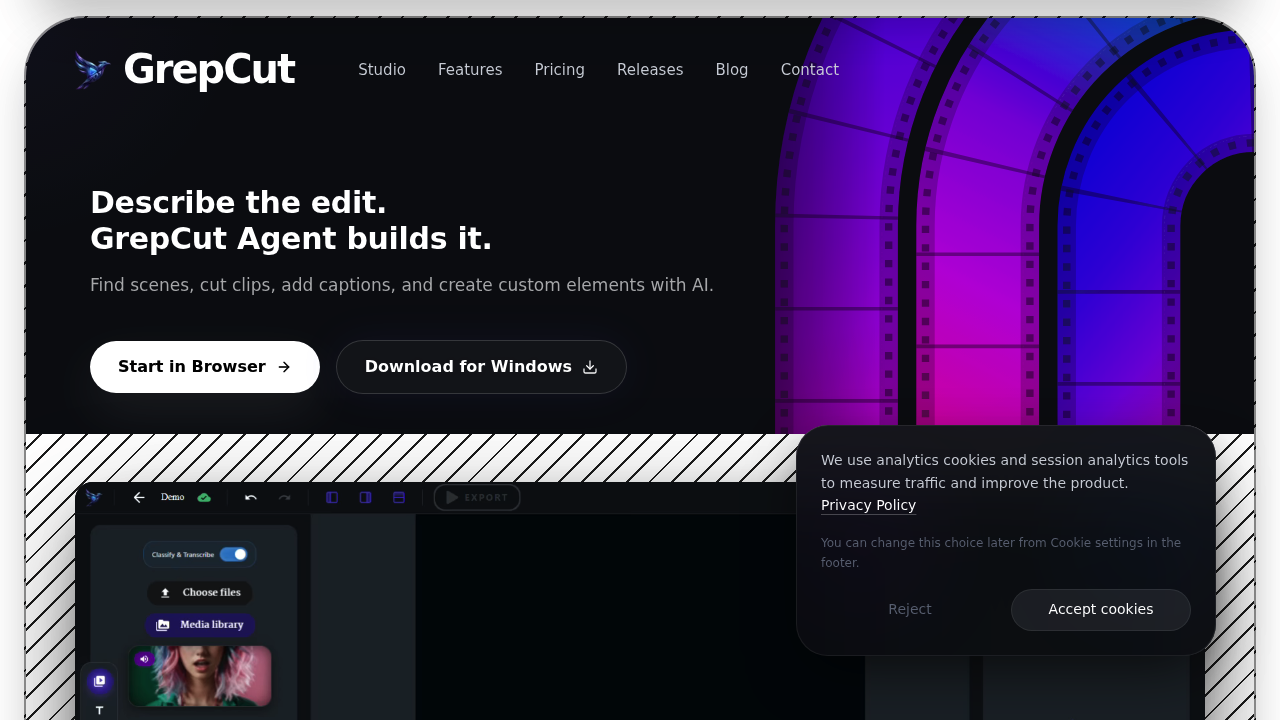Viewport: 1280px width, 720px height.
Task: Go to the Pricing page
Action: pyautogui.click(x=560, y=70)
